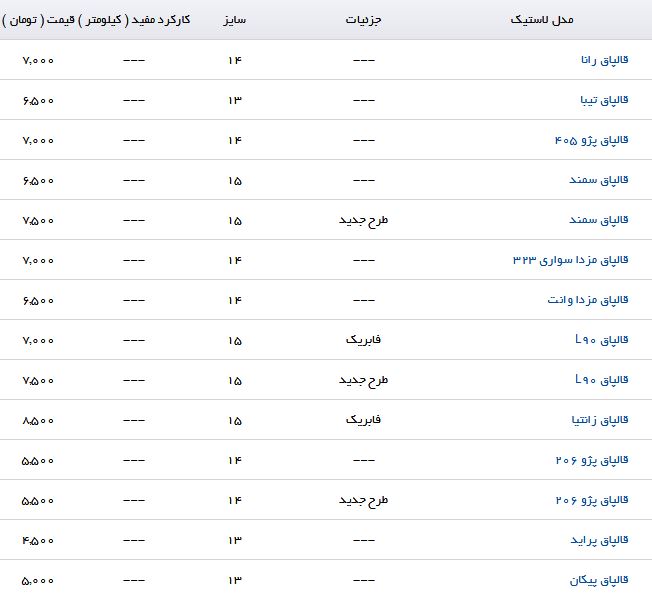Open the قالپاق پیکان link
Screen dimensions: 652x605
599,580
